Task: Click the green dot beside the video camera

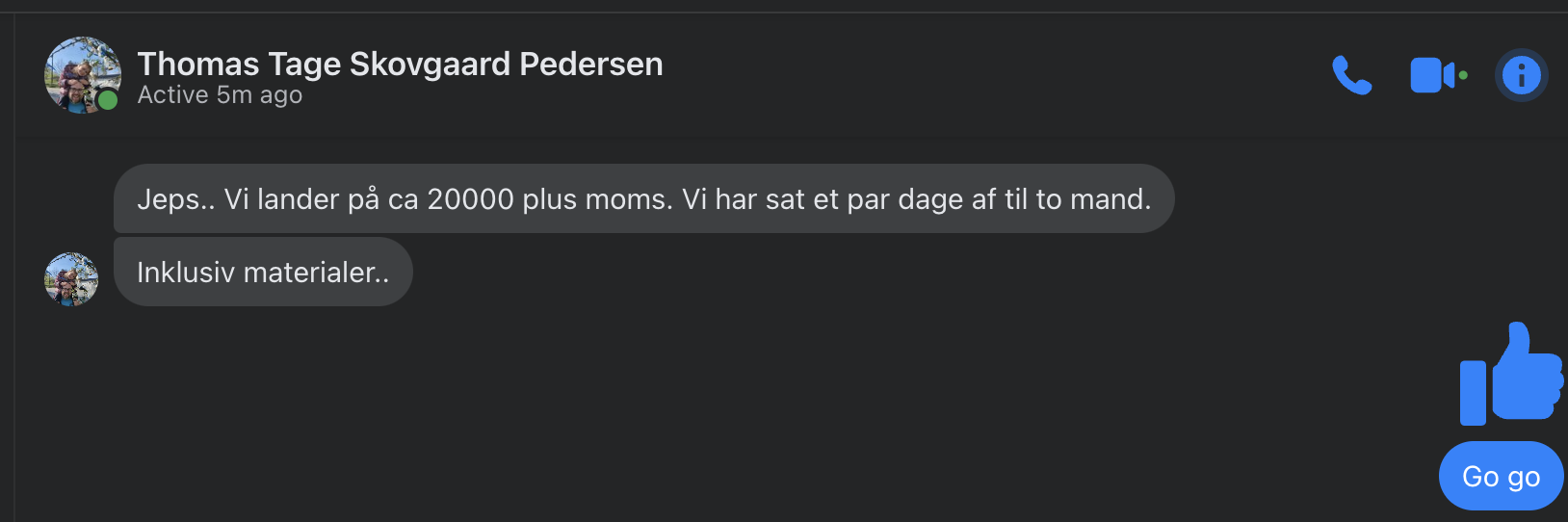Action: [x=1463, y=75]
